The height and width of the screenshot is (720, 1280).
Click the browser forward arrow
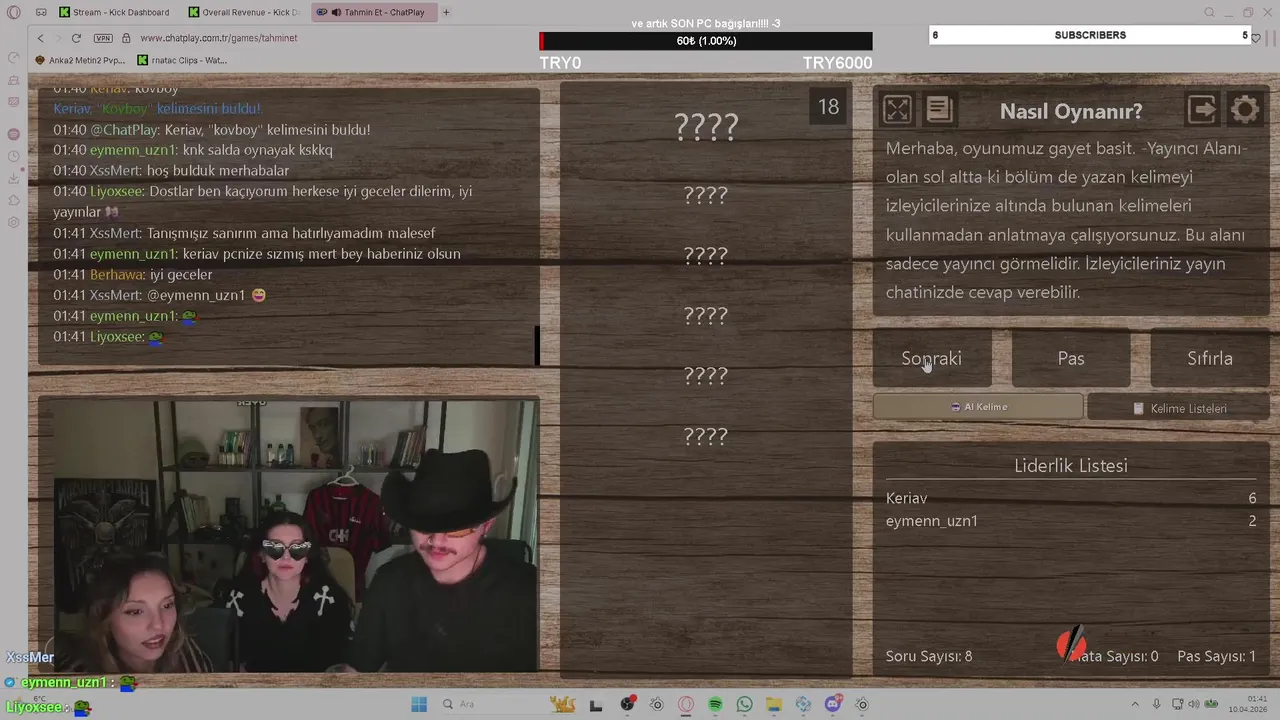[58, 38]
